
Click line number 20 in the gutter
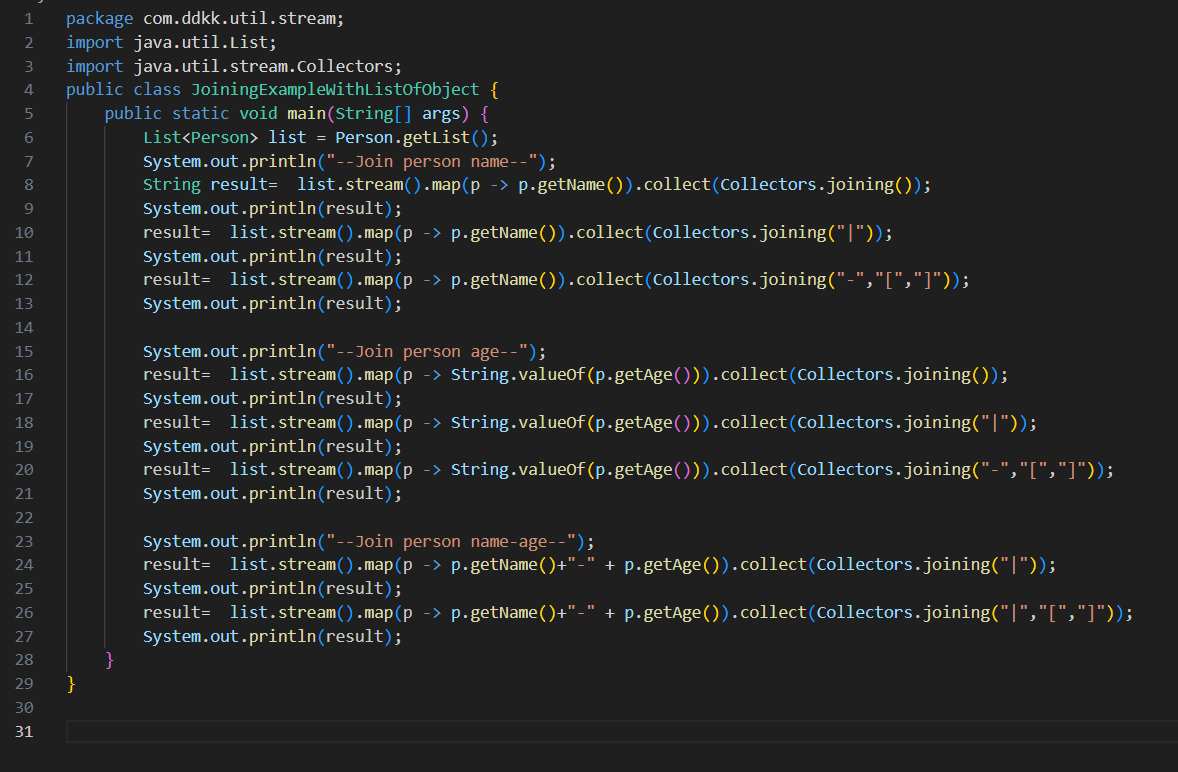coord(24,469)
